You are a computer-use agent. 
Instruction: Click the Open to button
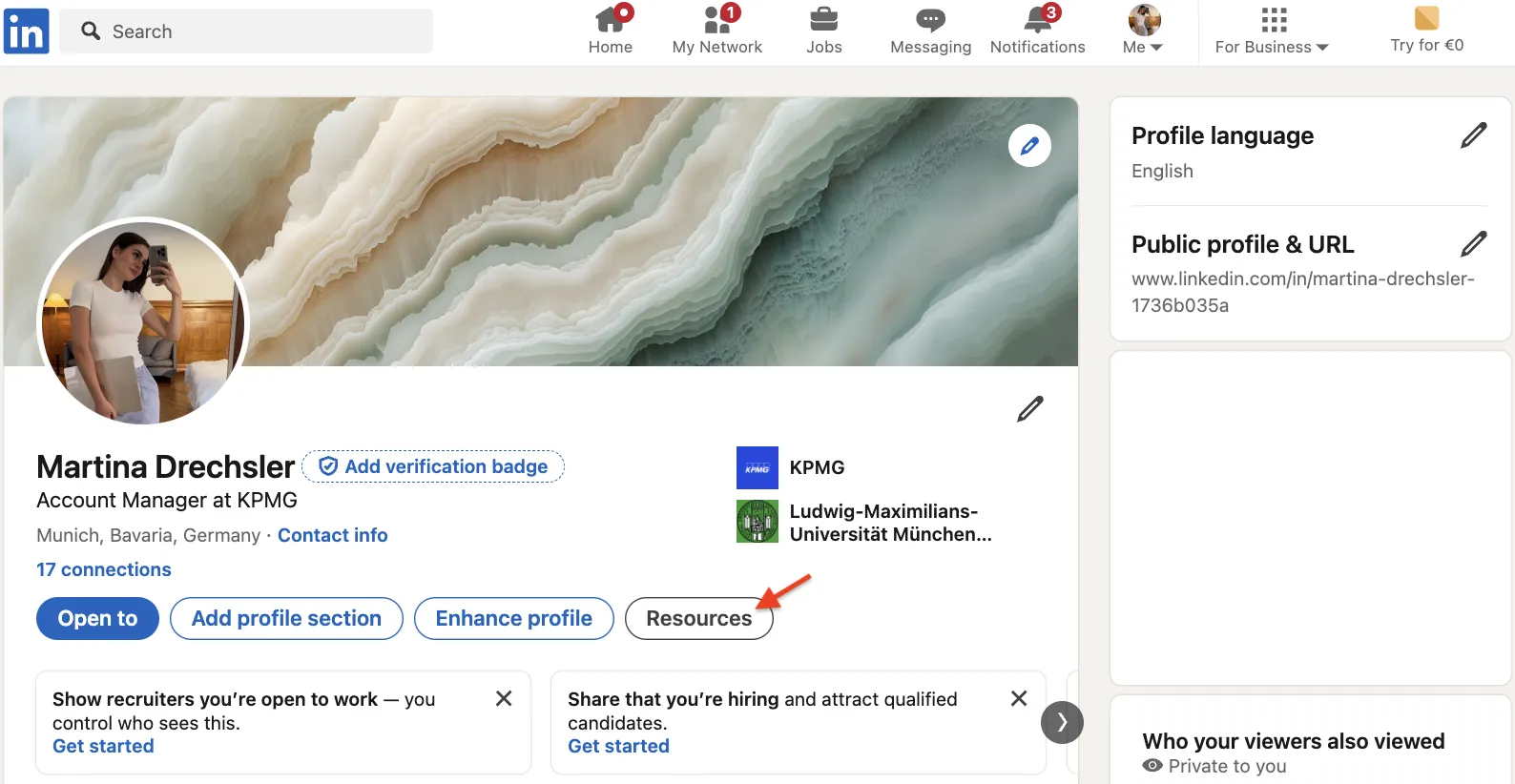[97, 618]
